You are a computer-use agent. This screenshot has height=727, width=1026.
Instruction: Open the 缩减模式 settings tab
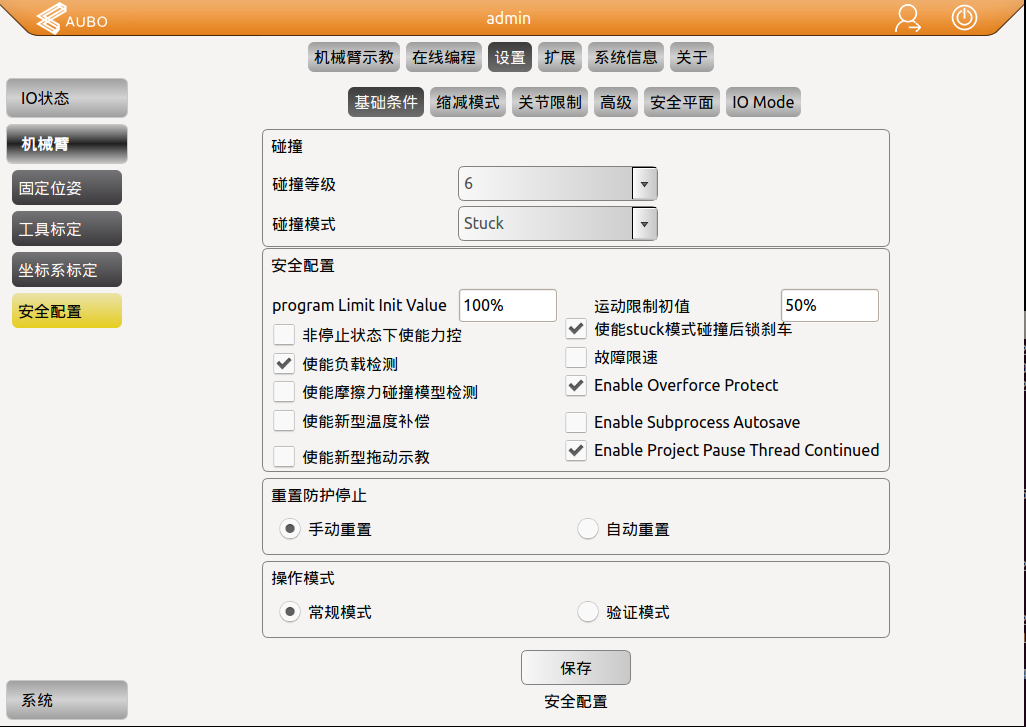click(x=468, y=102)
